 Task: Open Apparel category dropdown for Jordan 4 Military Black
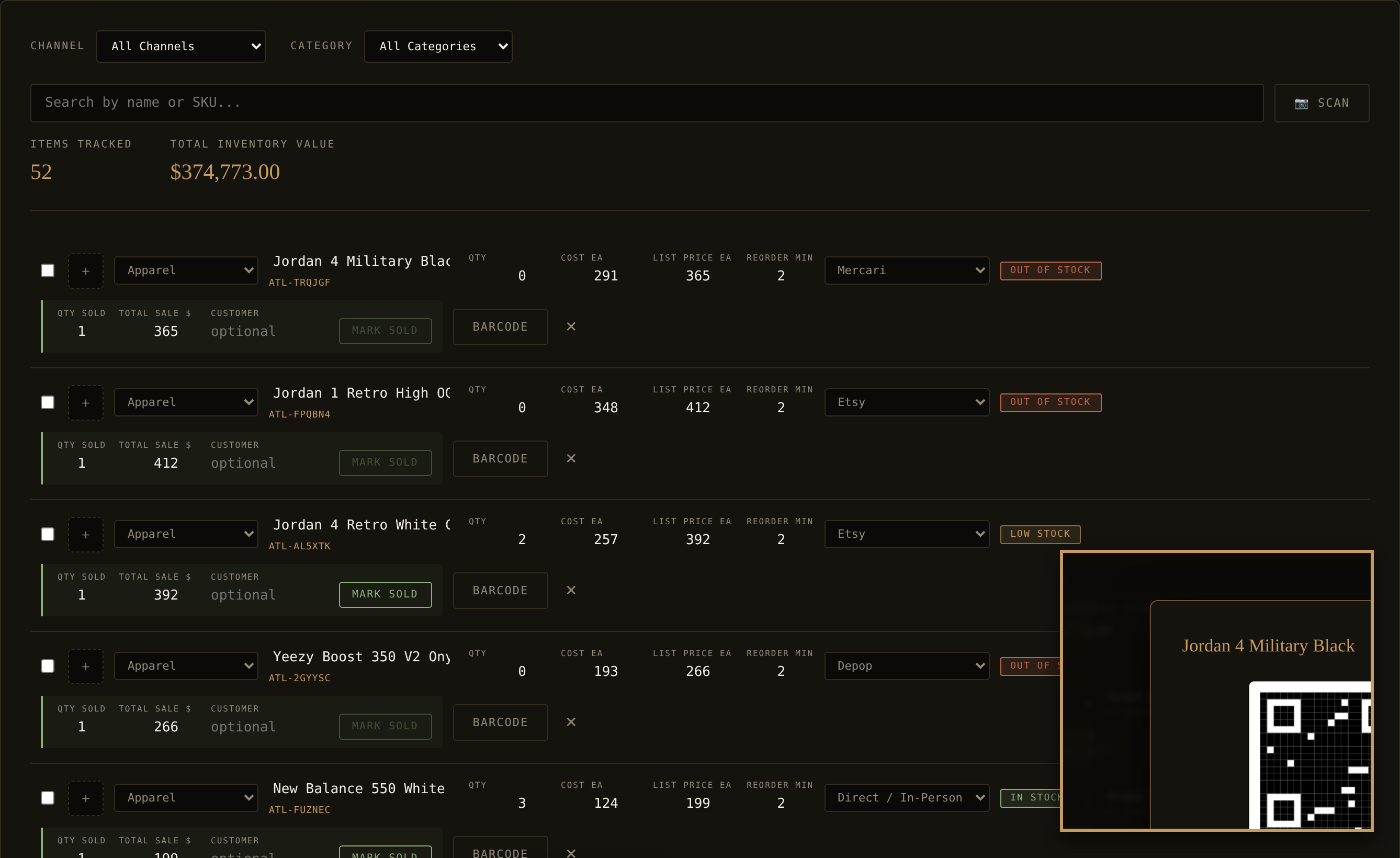point(186,270)
